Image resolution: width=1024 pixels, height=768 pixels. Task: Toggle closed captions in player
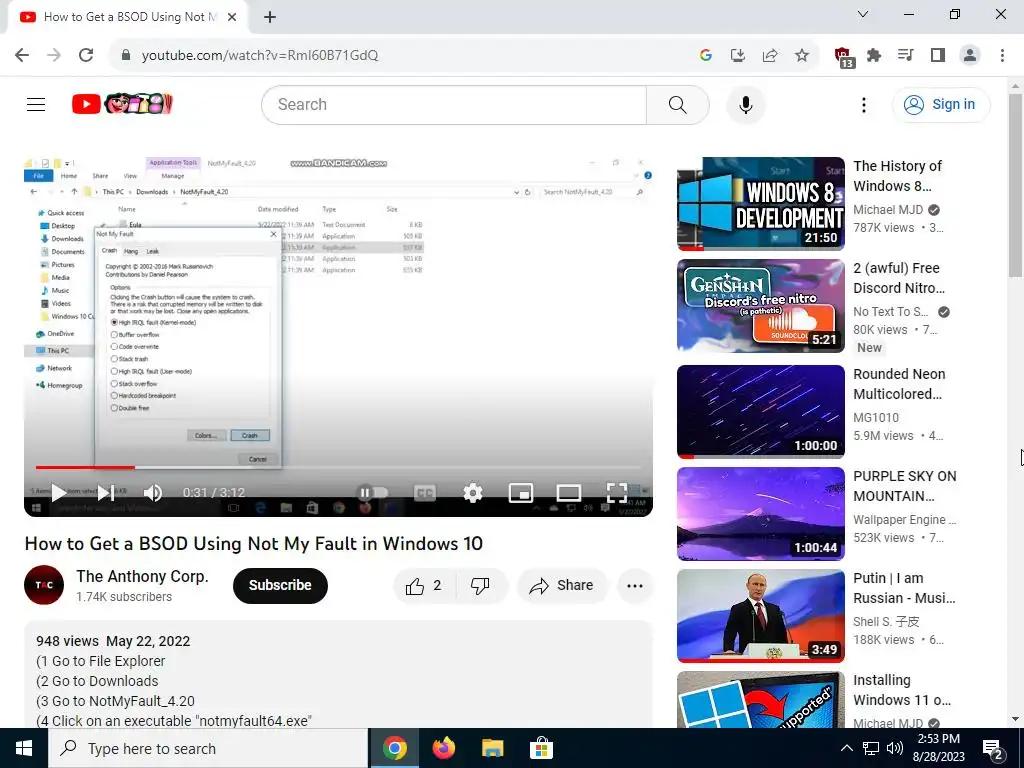pos(424,493)
